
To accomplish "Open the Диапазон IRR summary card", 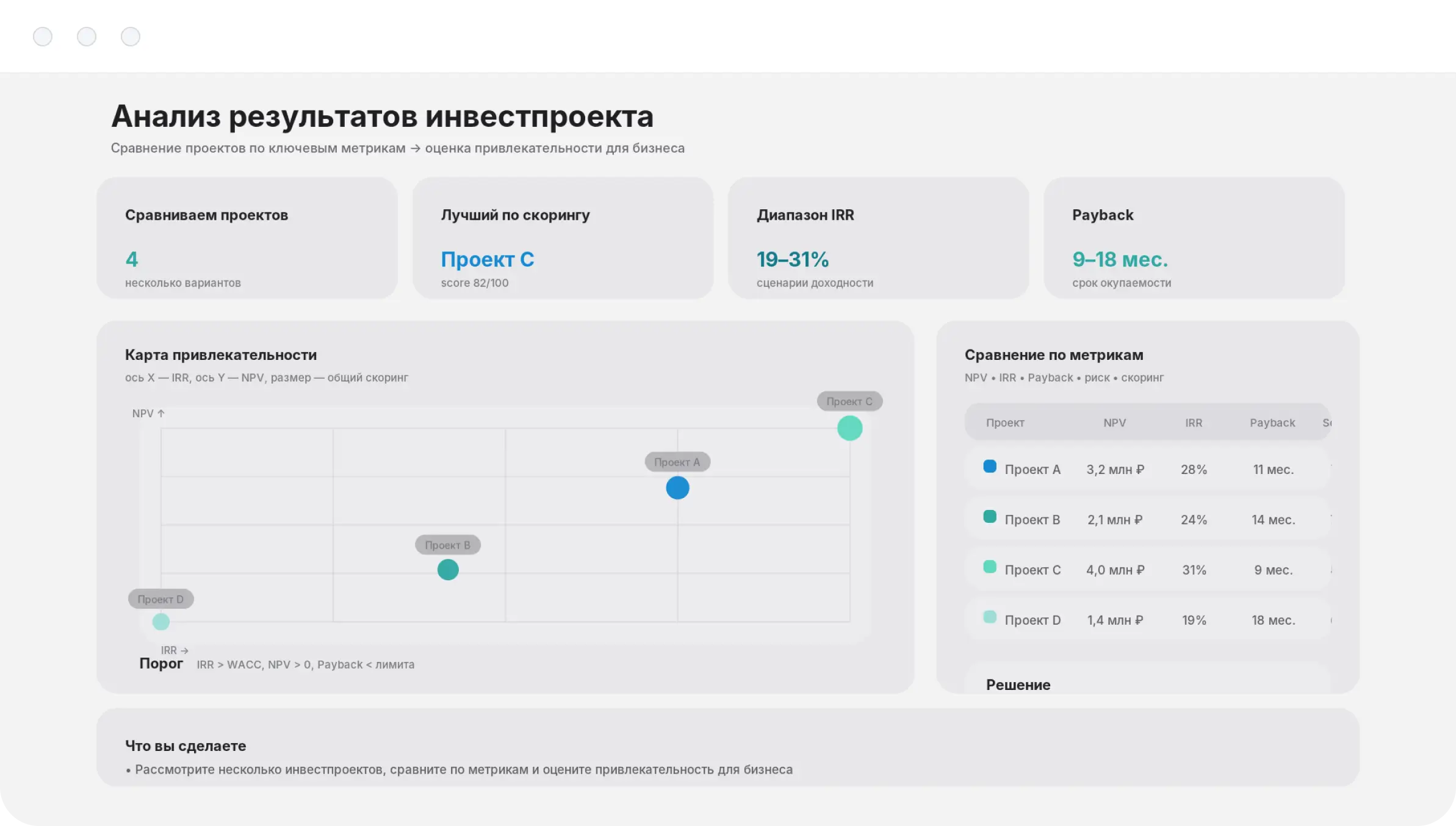I will point(878,238).
